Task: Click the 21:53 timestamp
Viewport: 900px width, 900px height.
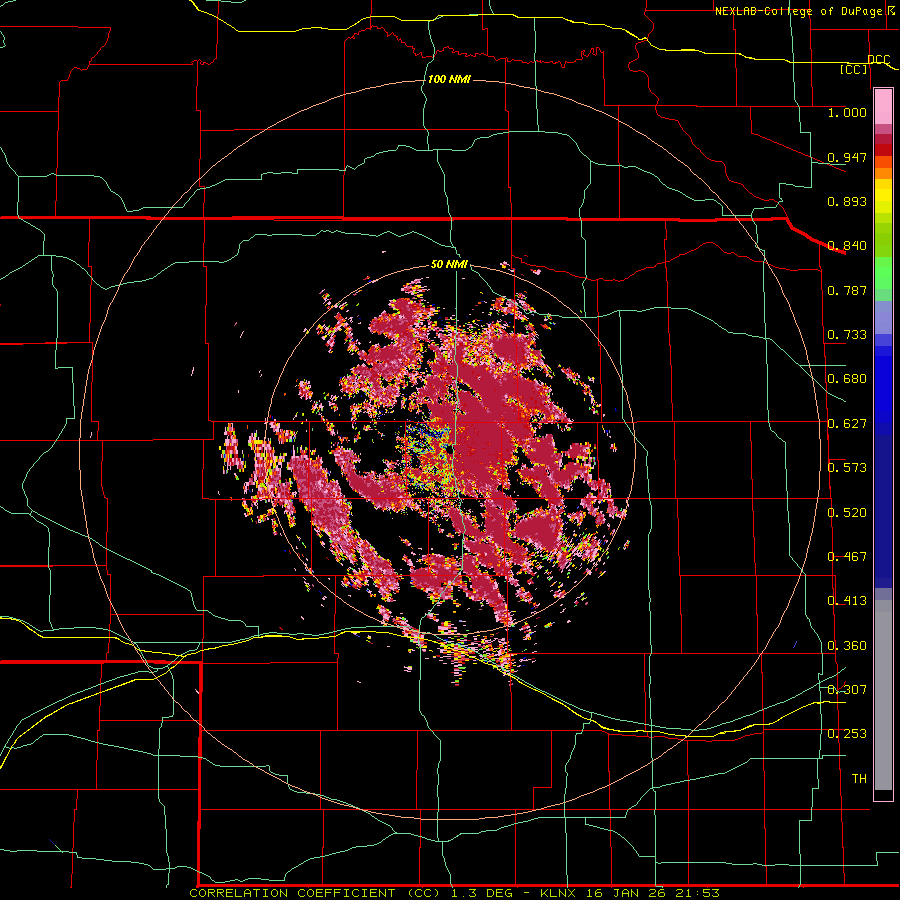Action: pos(696,893)
